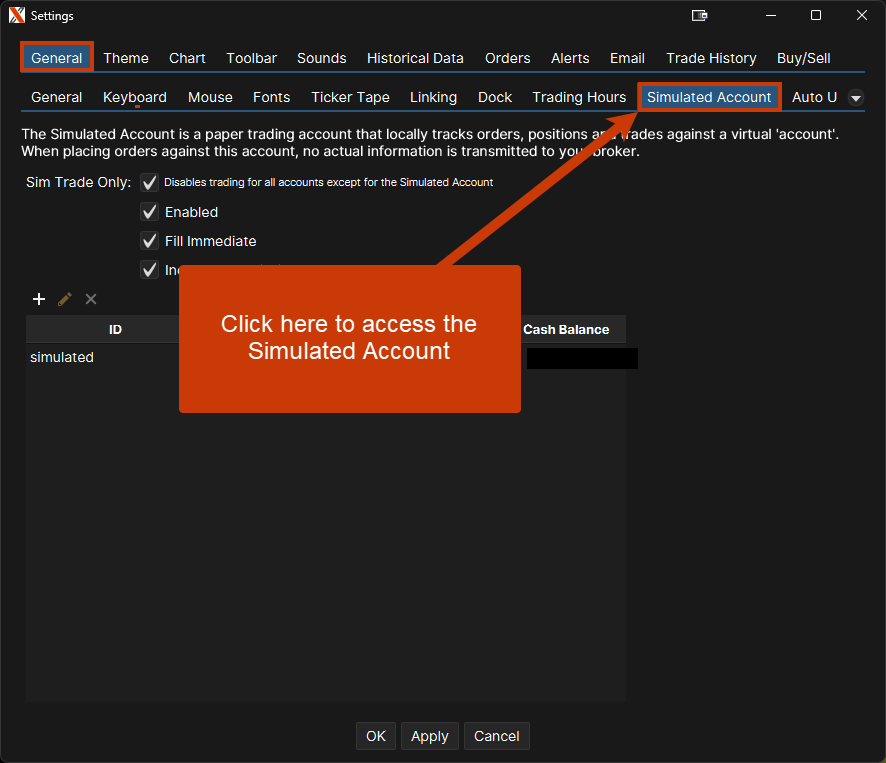Click the add account plus icon
This screenshot has height=763, width=886.
[39, 299]
